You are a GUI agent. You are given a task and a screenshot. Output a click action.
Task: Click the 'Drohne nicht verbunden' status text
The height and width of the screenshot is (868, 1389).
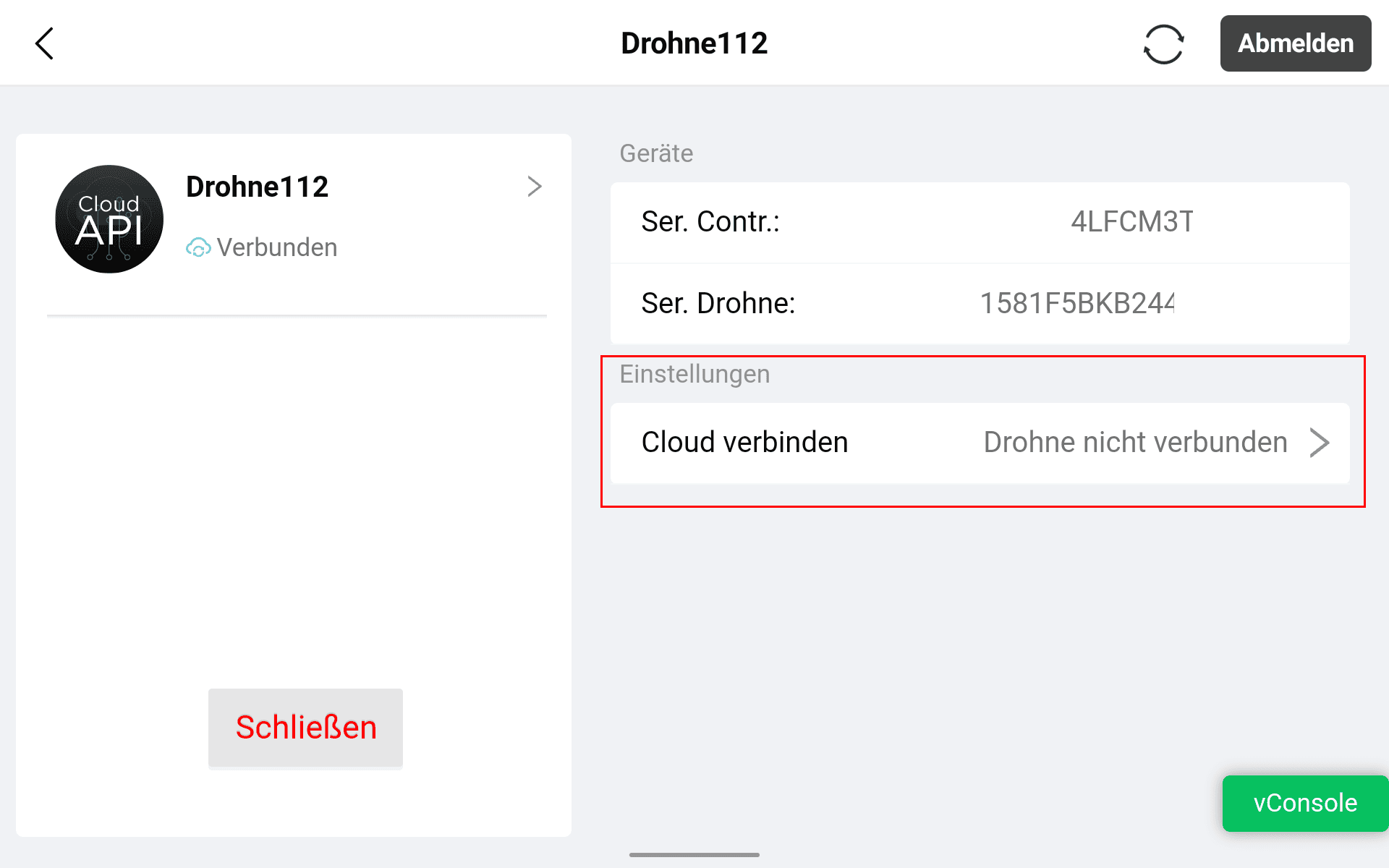click(1135, 443)
